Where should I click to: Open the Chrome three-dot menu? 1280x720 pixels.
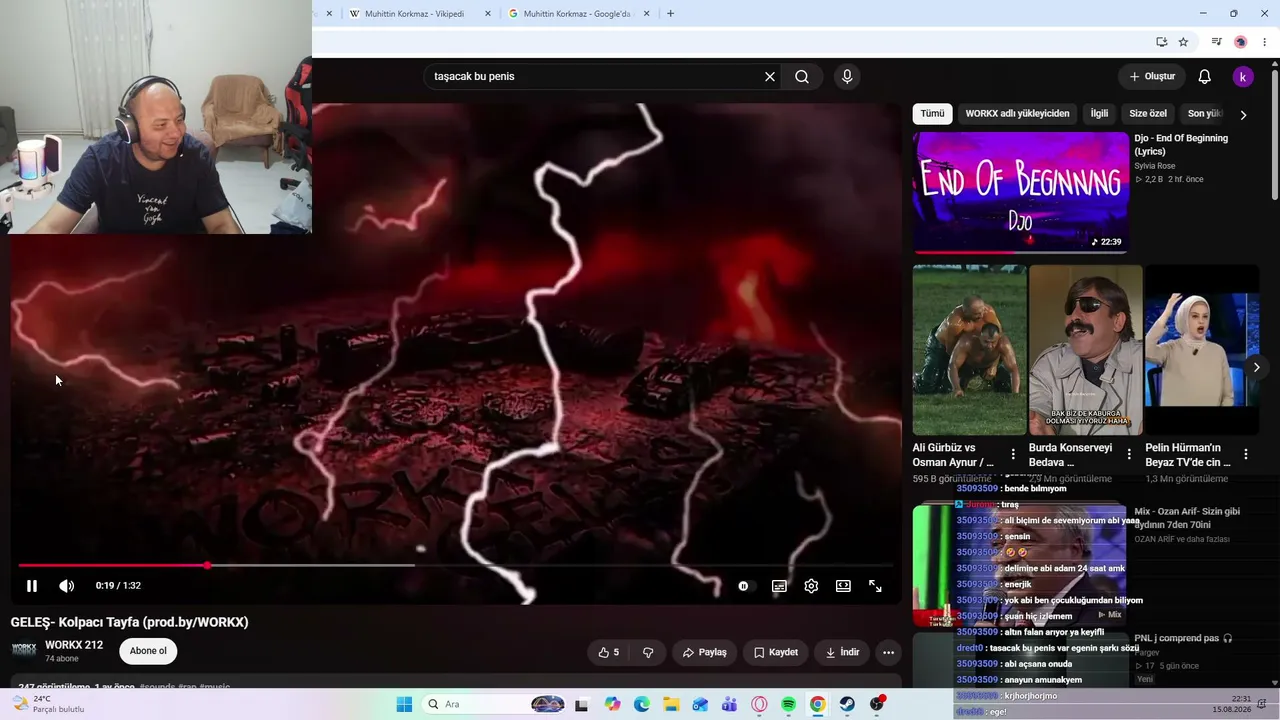coord(1264,42)
